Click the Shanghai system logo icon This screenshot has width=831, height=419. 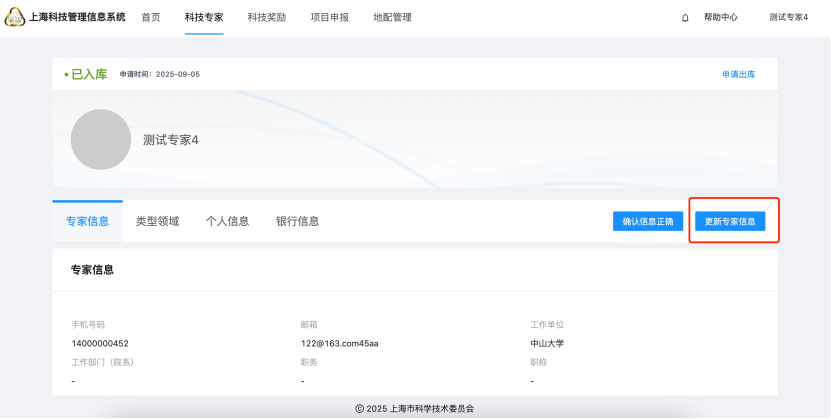point(15,17)
